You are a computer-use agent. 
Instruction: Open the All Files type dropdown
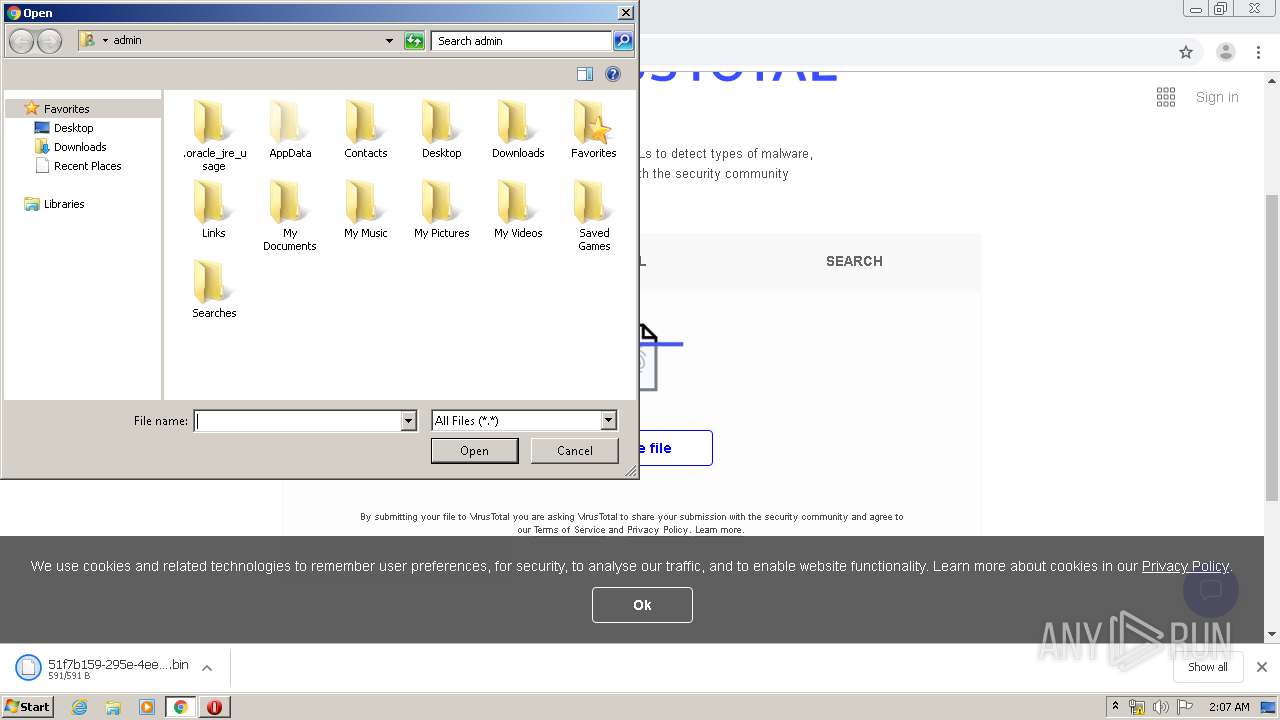608,421
